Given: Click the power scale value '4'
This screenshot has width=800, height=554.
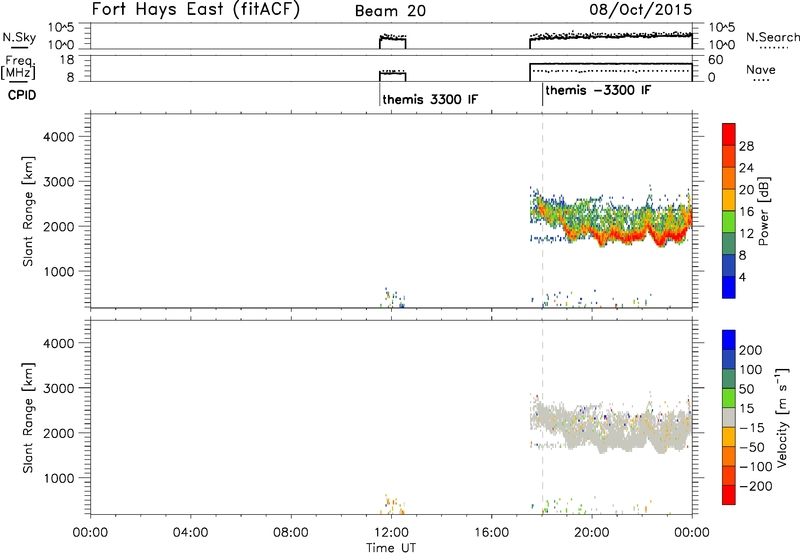Looking at the screenshot, I should [742, 277].
